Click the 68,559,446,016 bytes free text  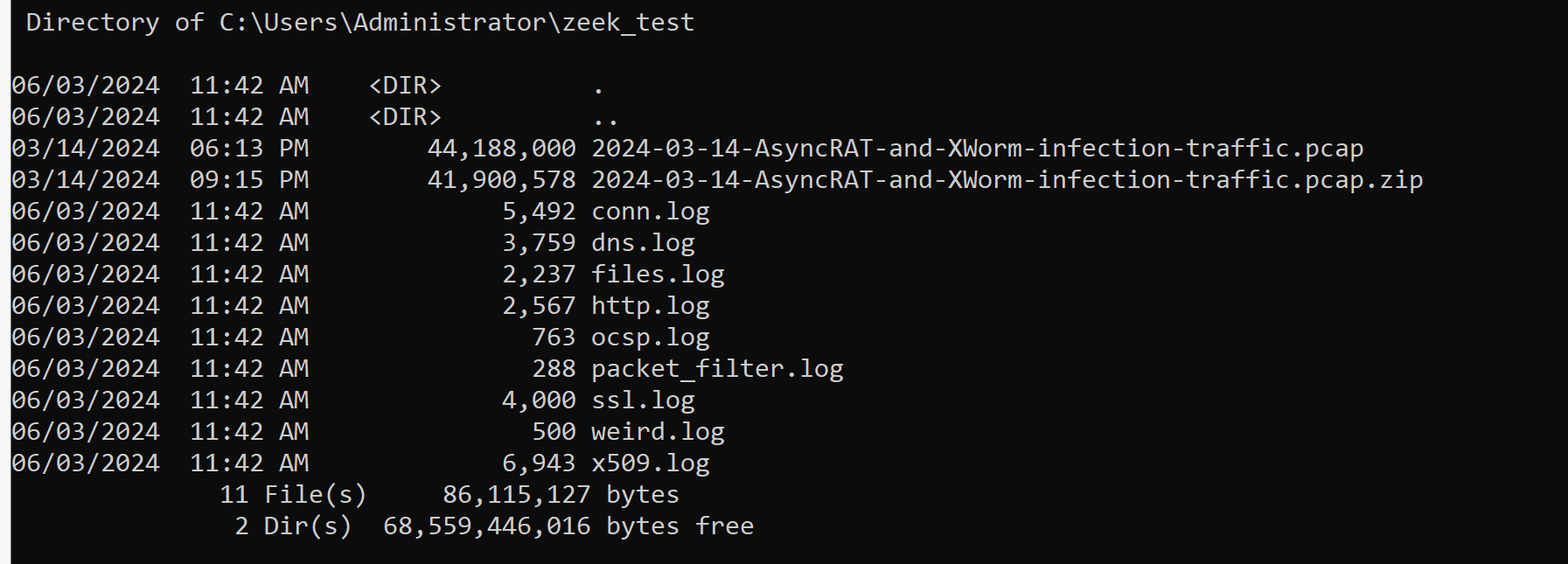pos(568,526)
